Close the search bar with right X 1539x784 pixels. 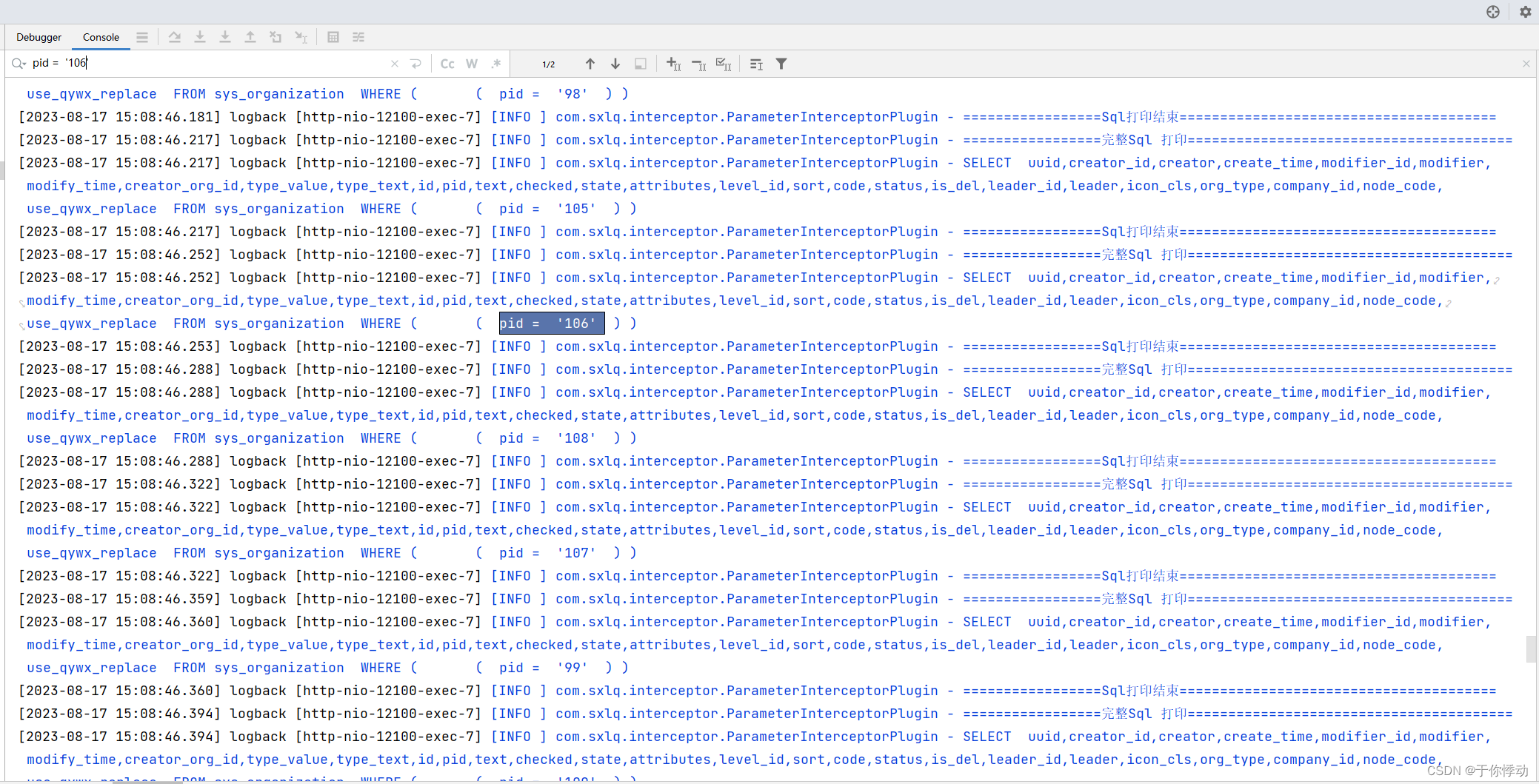1526,64
